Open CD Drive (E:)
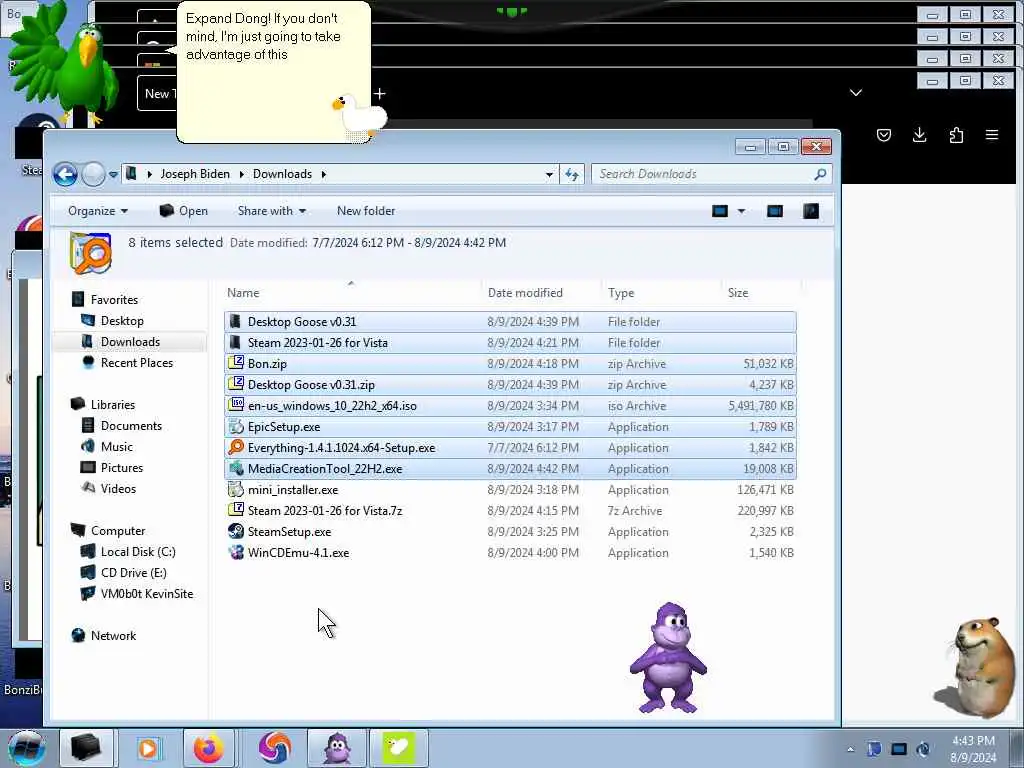The width and height of the screenshot is (1024, 768). (133, 573)
